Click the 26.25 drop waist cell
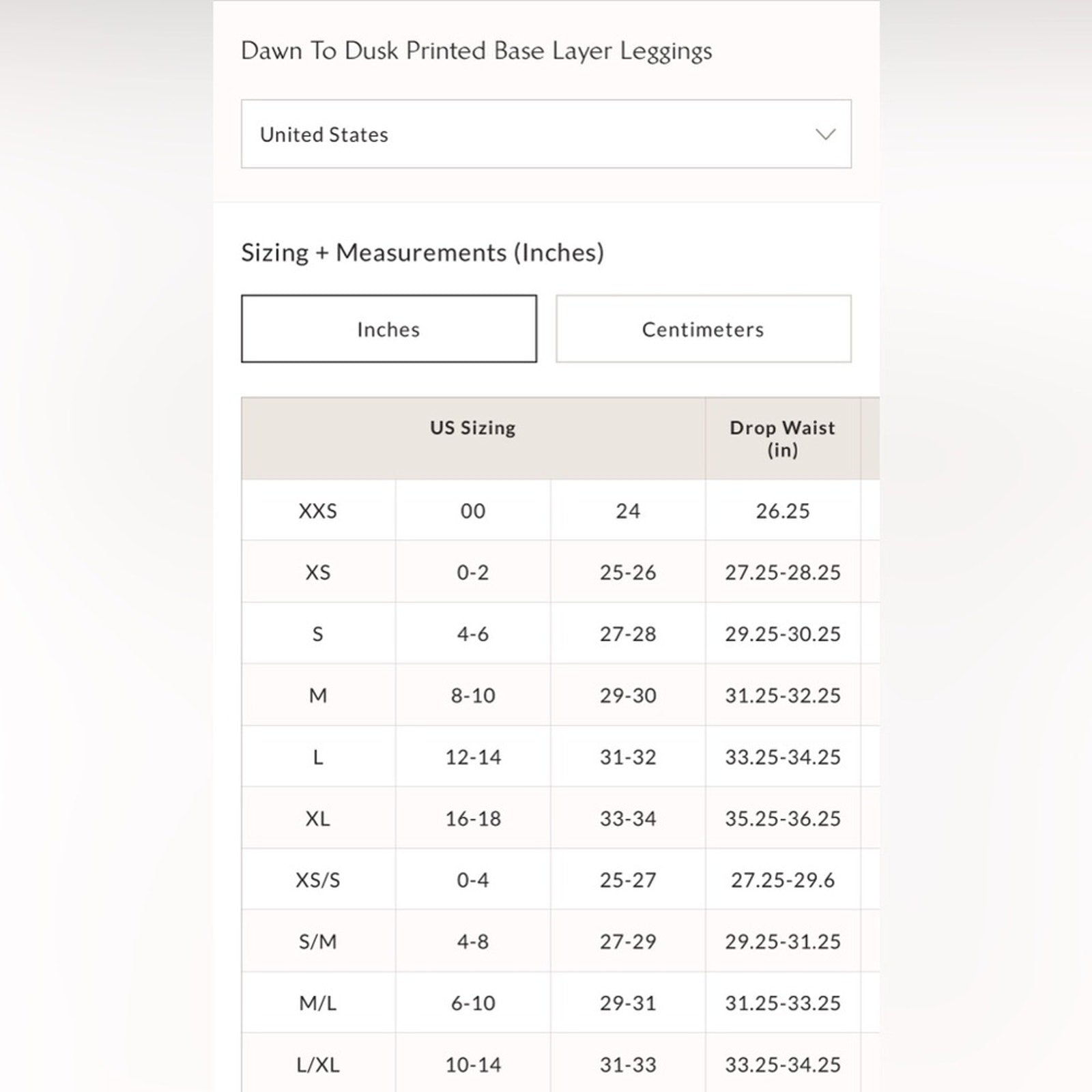This screenshot has width=1092, height=1092. click(782, 511)
